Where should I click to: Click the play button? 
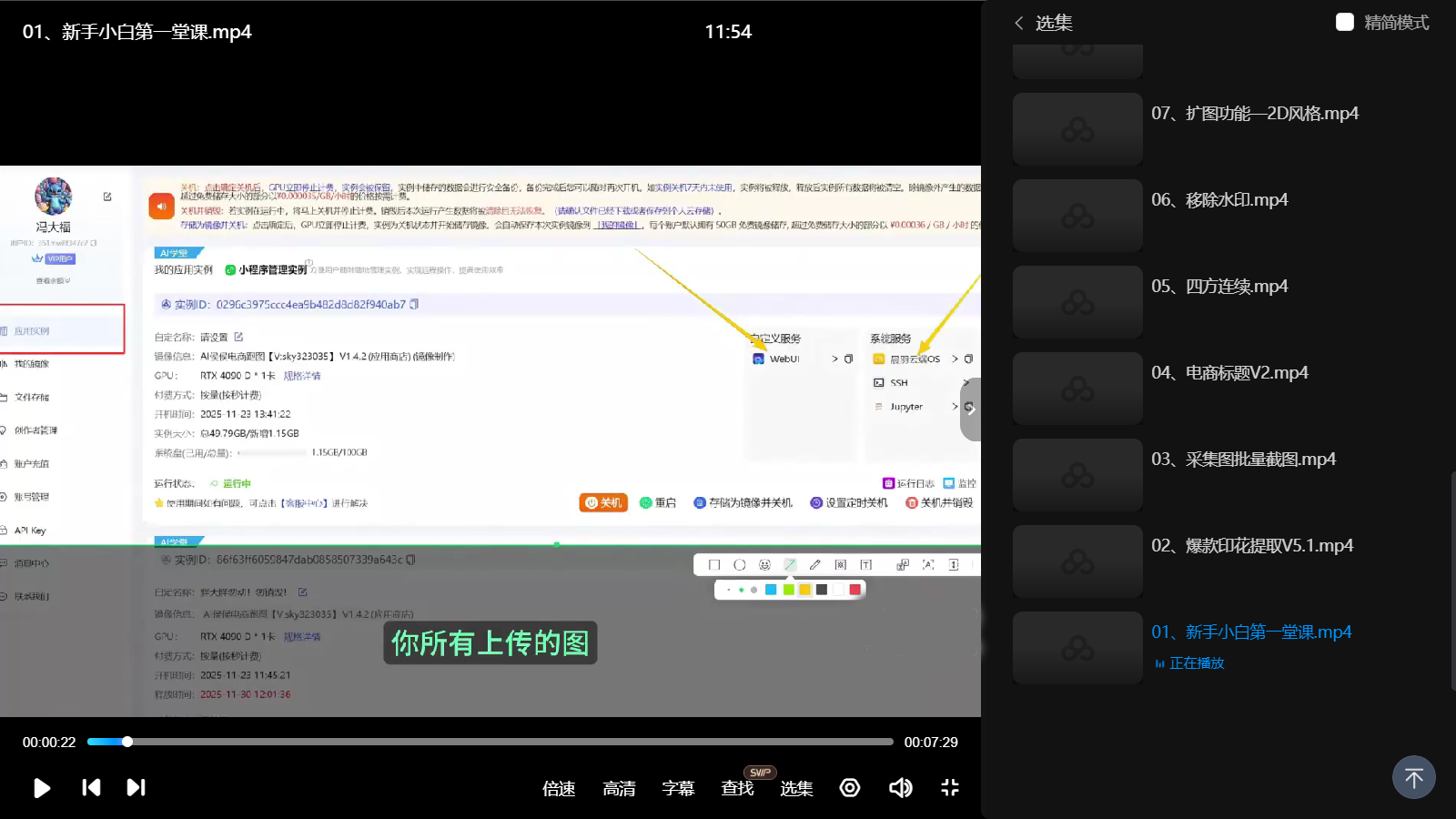point(42,788)
